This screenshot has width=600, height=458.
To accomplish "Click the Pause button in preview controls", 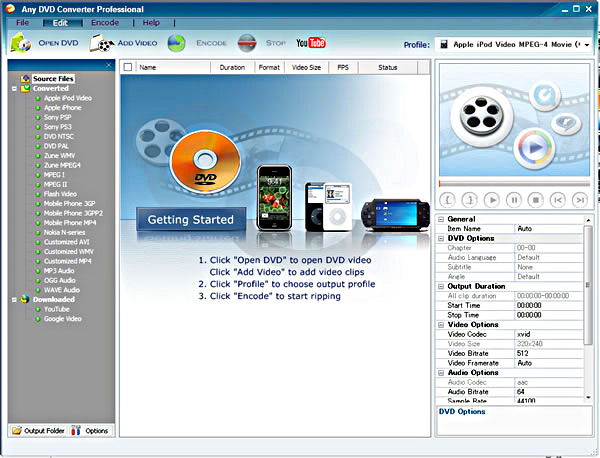I will coord(514,200).
